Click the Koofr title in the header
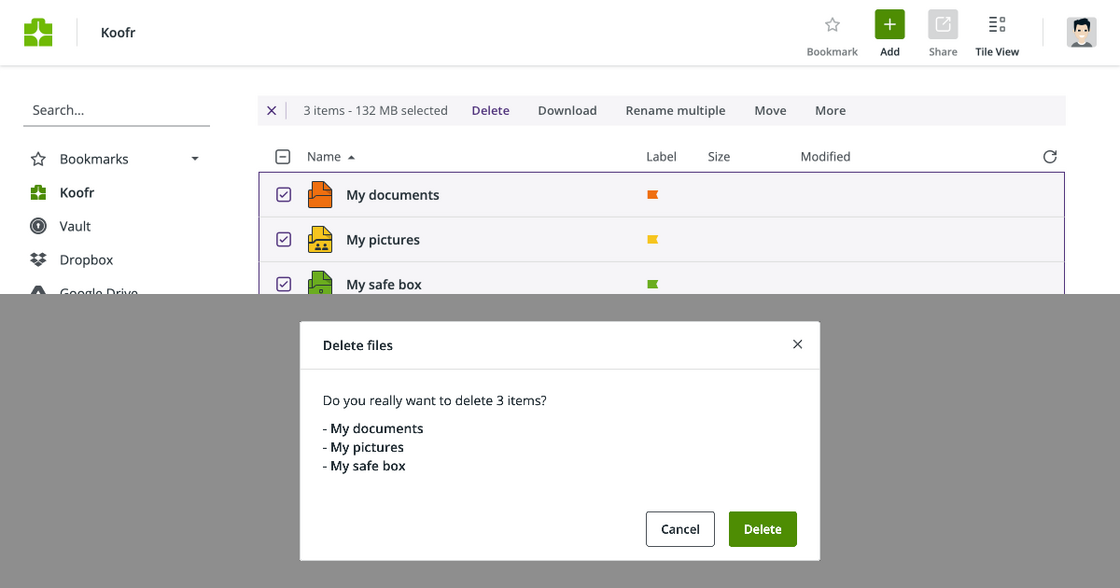 [118, 33]
